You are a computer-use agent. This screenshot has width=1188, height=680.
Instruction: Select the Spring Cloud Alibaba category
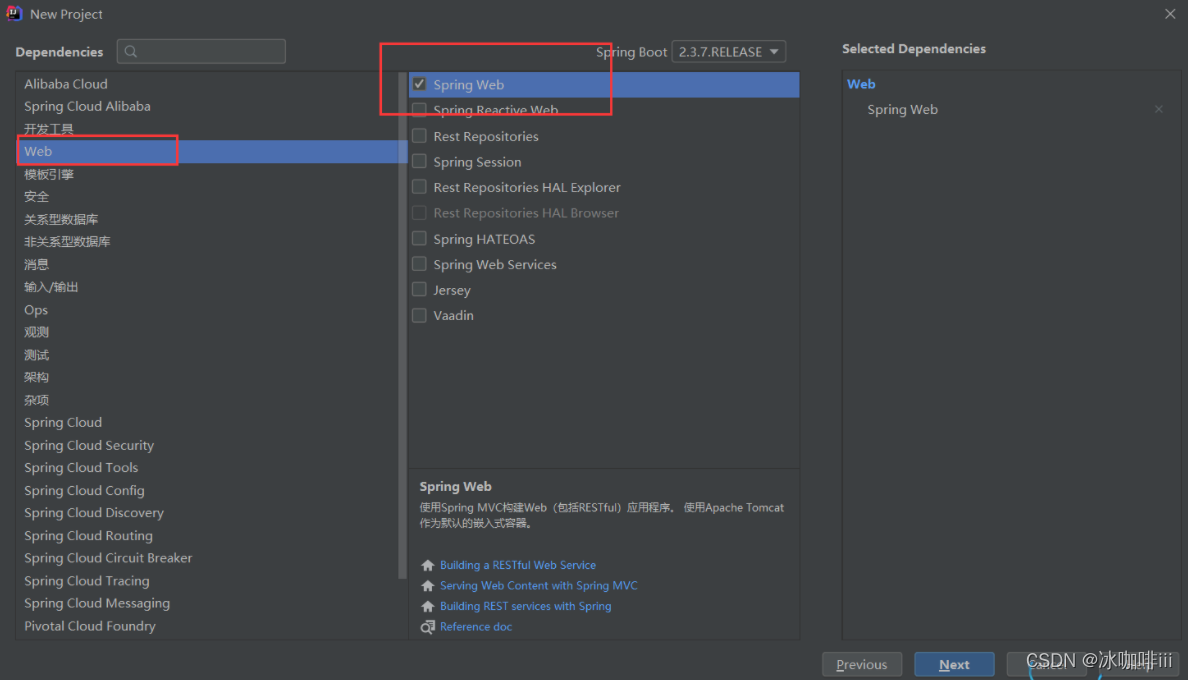(207, 106)
